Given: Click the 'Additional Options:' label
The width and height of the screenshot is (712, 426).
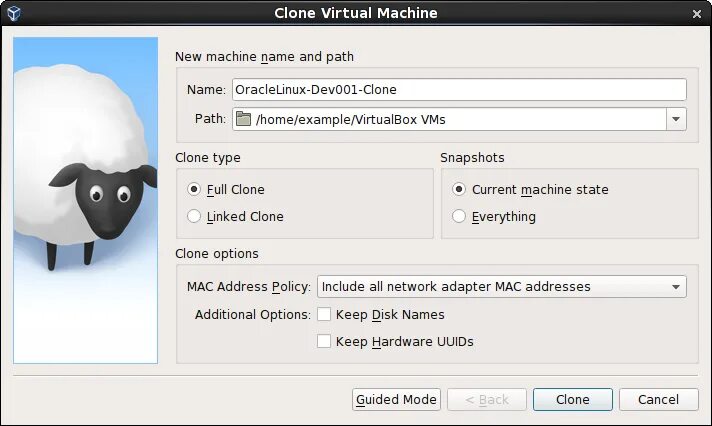Looking at the screenshot, I should point(253,315).
